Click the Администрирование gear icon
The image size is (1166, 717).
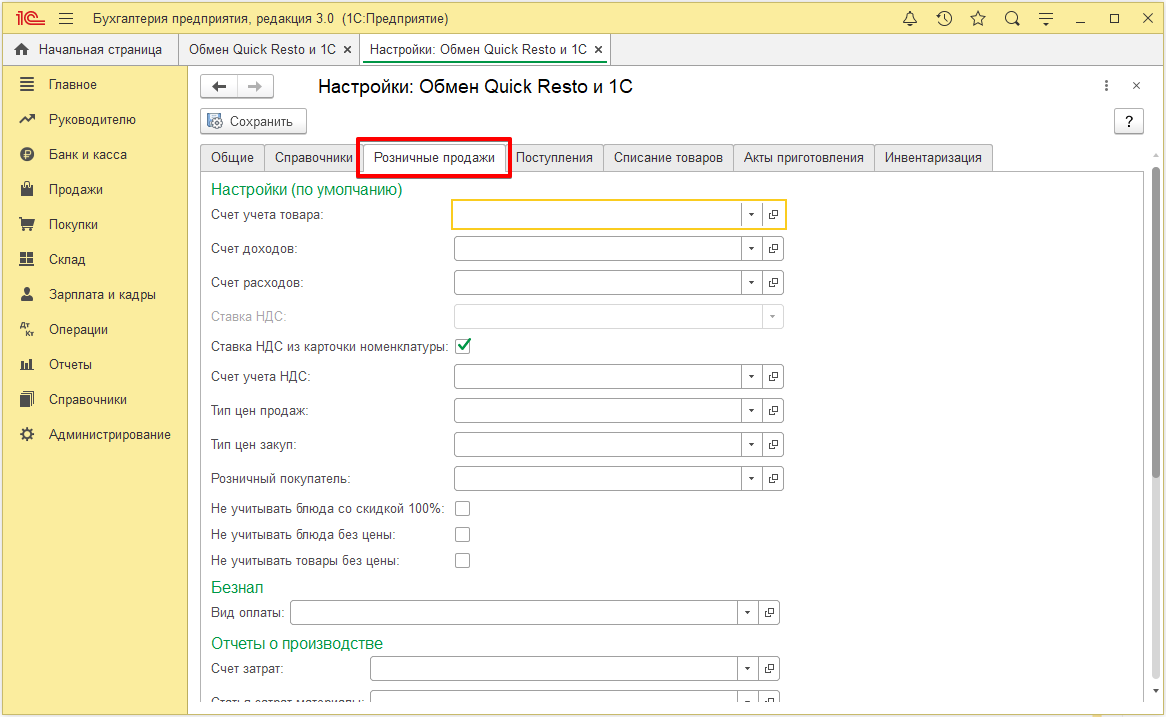tap(27, 434)
